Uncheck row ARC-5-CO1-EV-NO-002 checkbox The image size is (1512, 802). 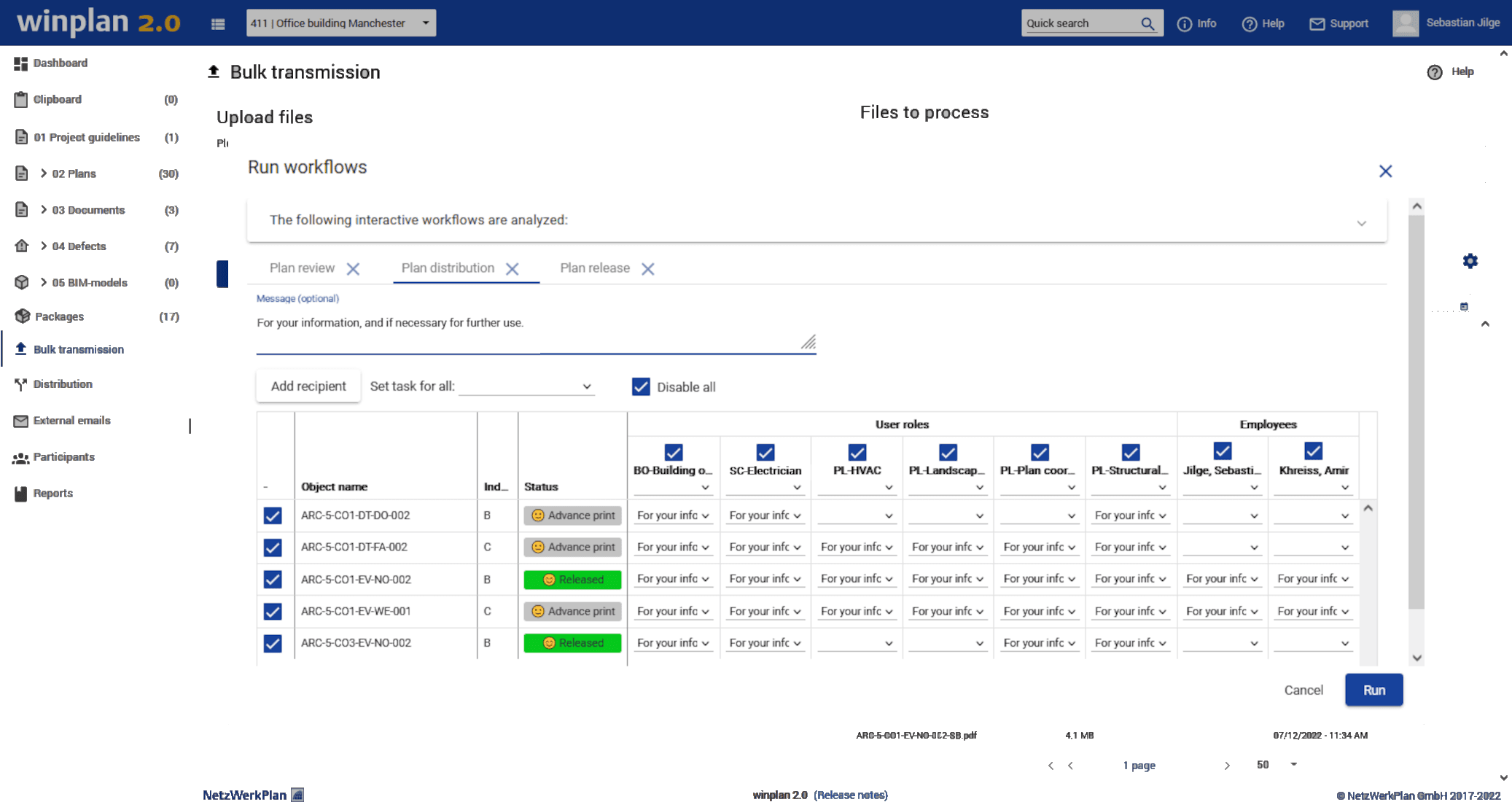pyautogui.click(x=273, y=579)
